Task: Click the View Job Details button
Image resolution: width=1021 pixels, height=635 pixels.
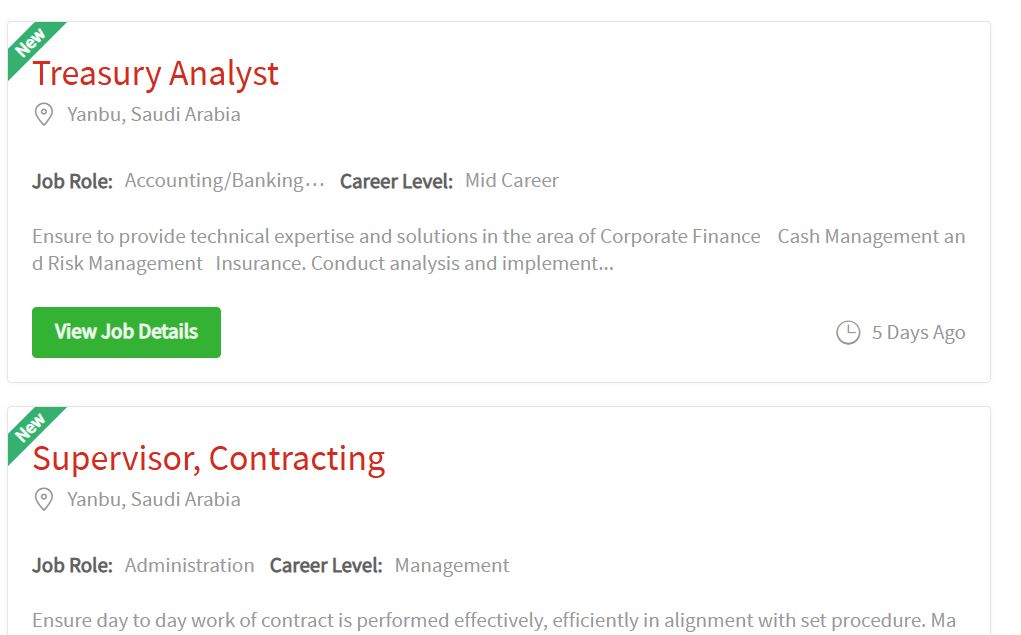Action: click(x=126, y=332)
